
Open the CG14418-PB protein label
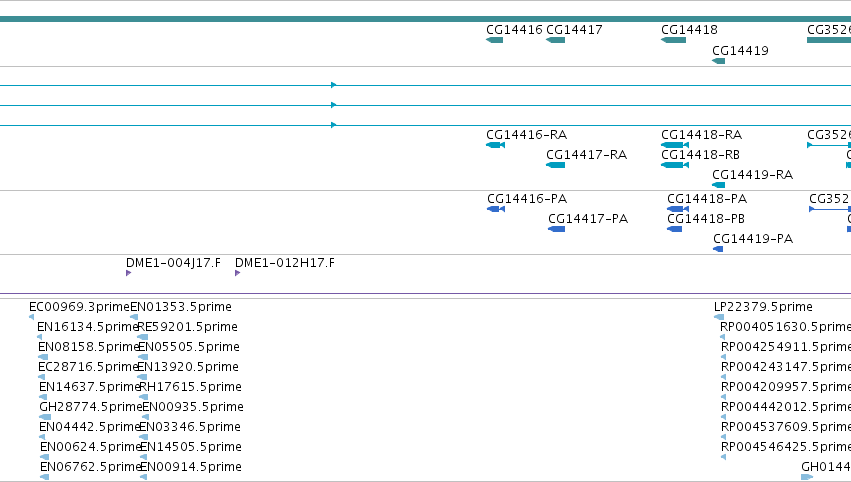[706, 219]
